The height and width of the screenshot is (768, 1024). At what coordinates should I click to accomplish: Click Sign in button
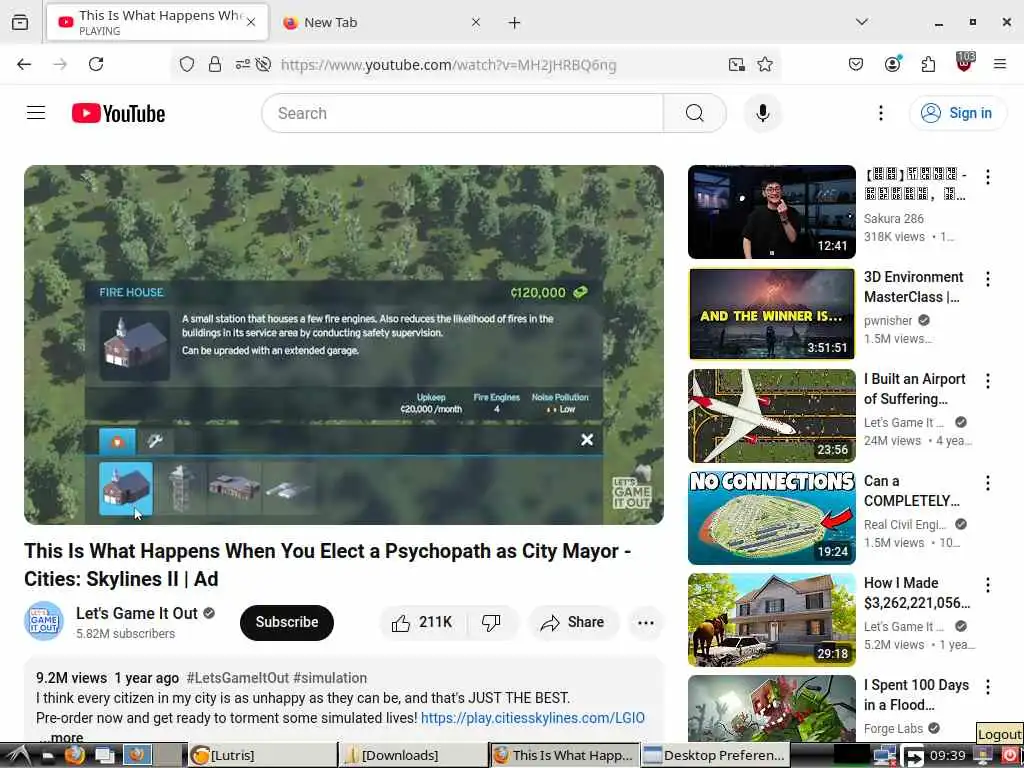pyautogui.click(x=957, y=113)
